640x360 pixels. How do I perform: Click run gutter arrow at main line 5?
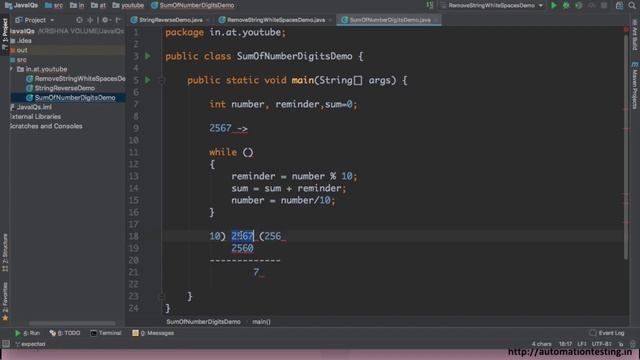148,80
